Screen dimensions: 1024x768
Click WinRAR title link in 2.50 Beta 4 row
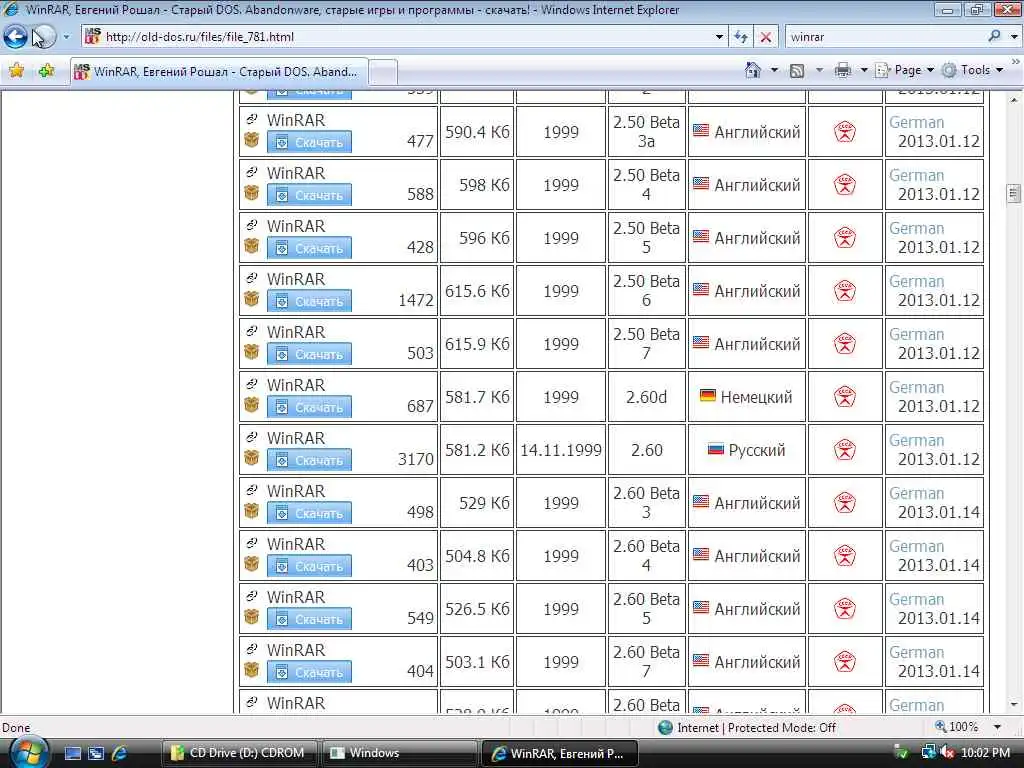pos(296,173)
